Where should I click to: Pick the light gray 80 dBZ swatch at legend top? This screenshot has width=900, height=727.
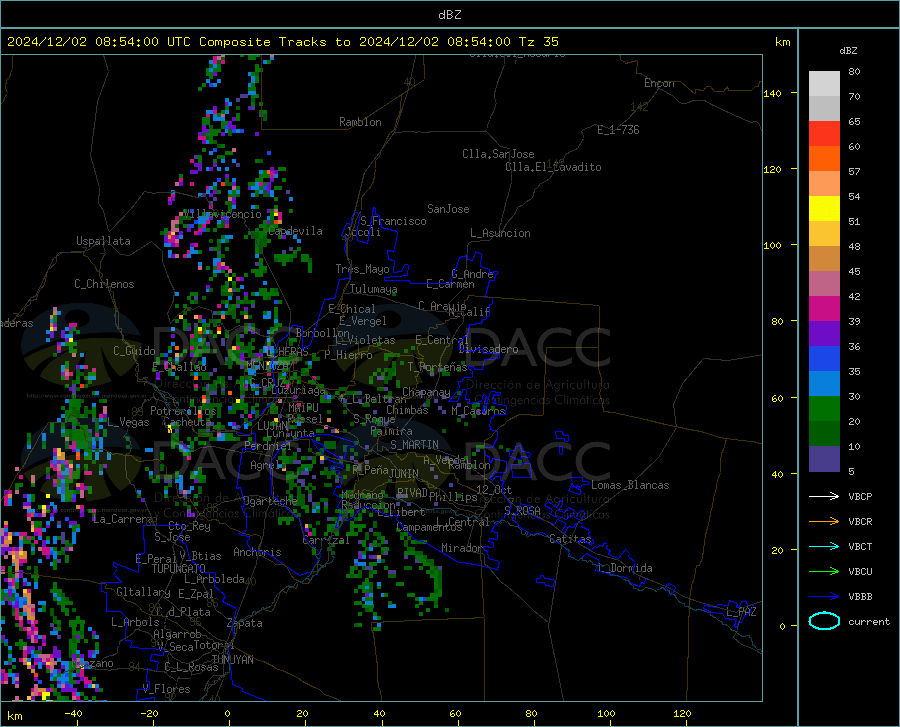pos(824,84)
